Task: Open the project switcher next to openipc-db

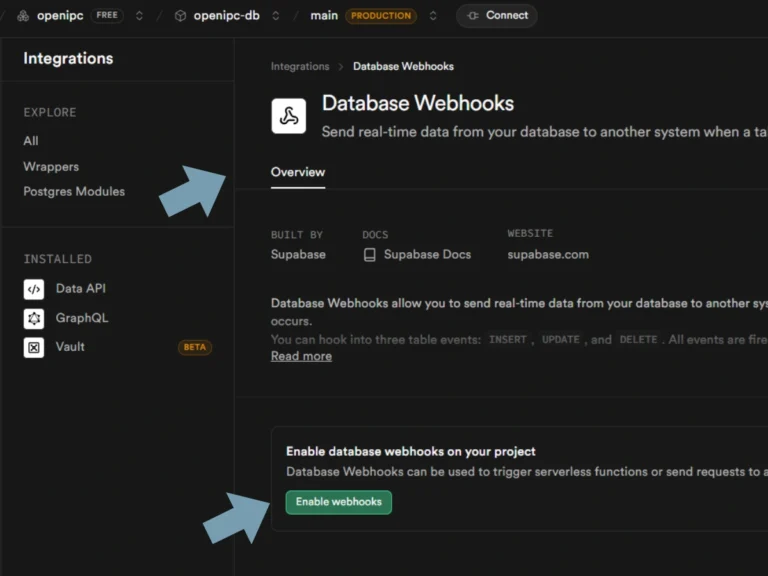Action: tap(276, 16)
